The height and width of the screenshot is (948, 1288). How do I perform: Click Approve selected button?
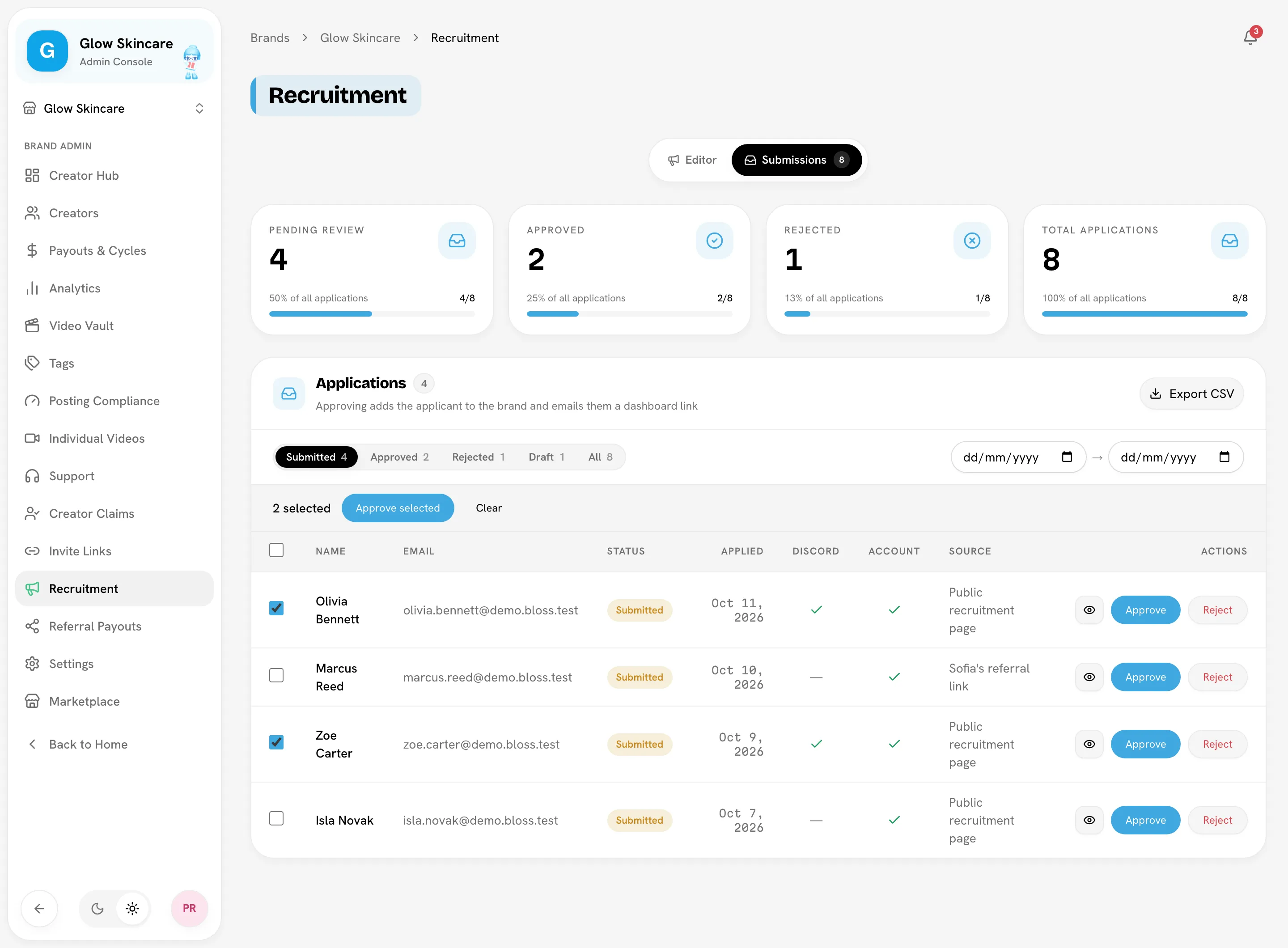(398, 508)
